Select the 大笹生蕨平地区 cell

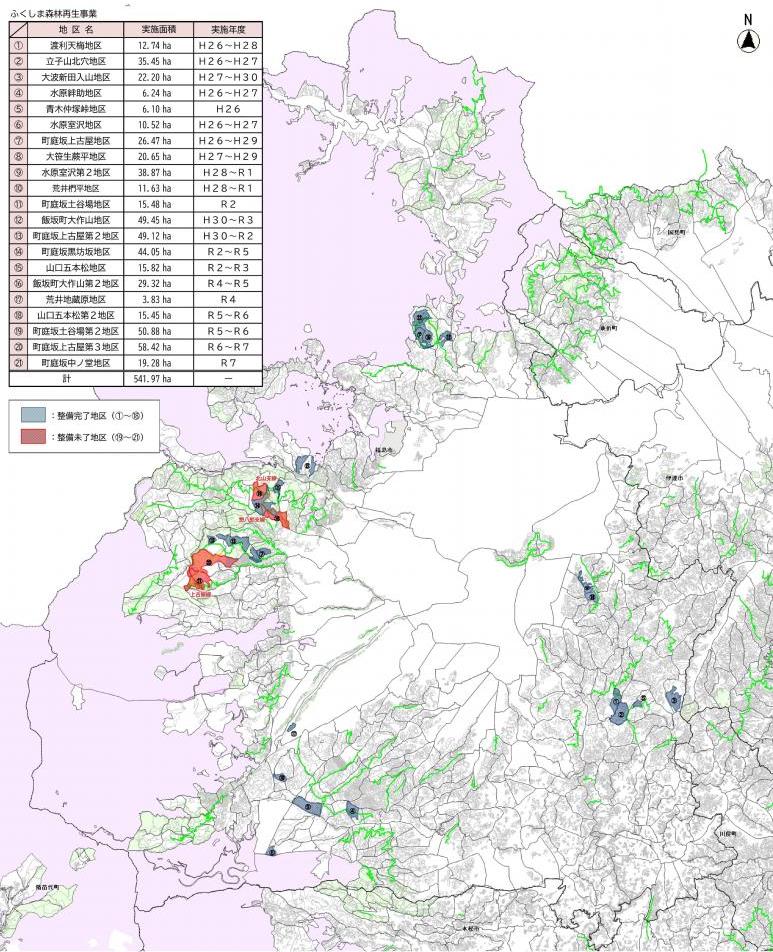point(76,157)
